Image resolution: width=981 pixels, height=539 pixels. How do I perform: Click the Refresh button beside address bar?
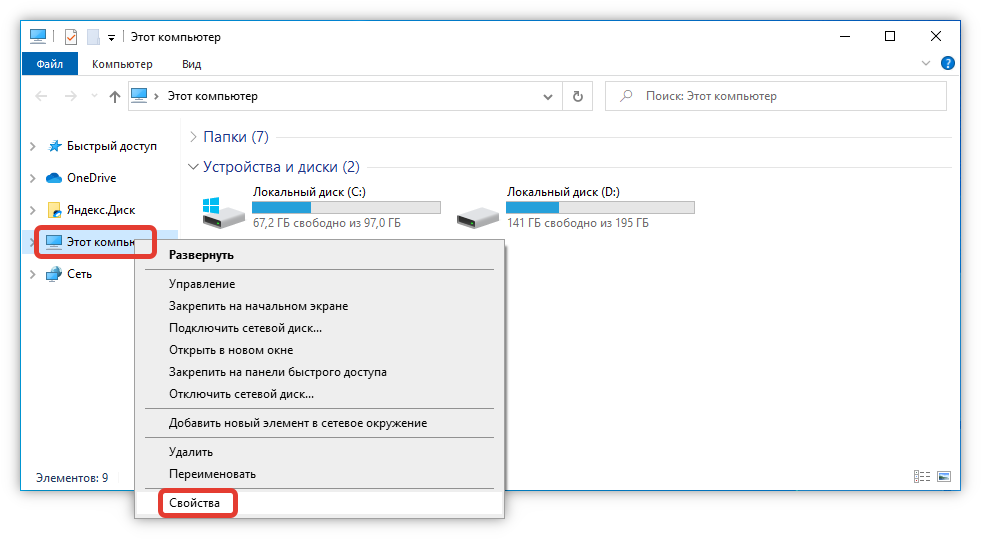click(577, 97)
